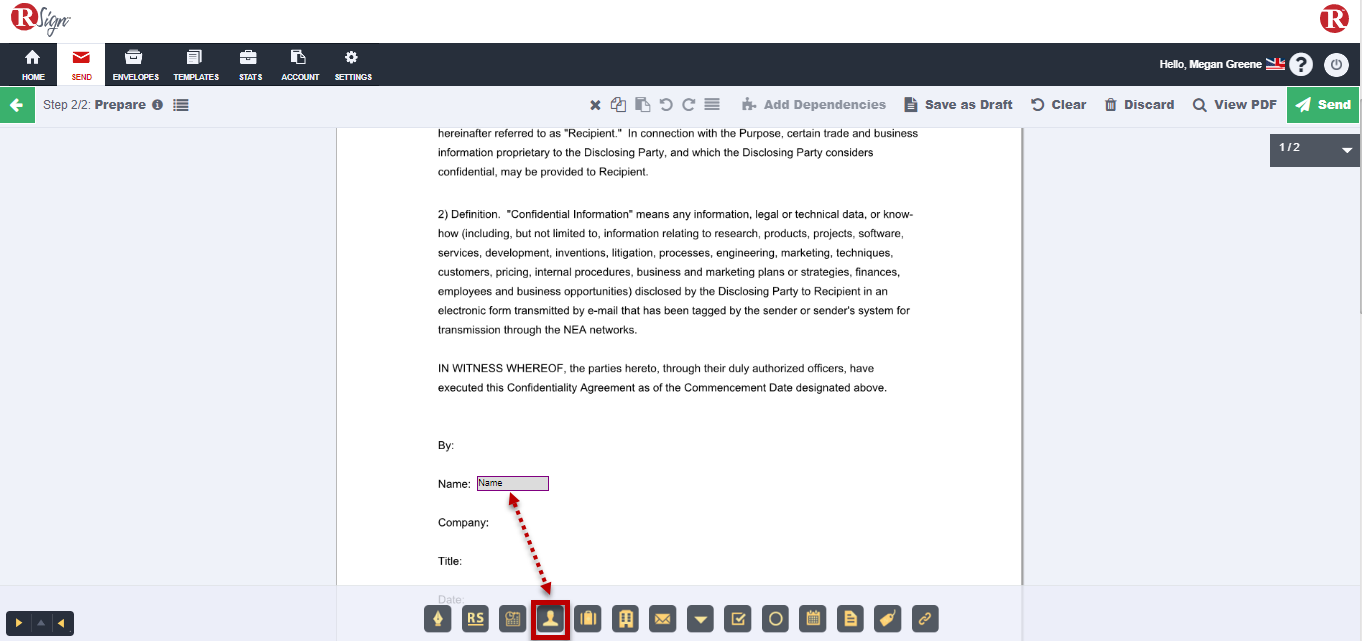Viewport: 1362px width, 641px height.
Task: Click the green Send button
Action: [1323, 105]
